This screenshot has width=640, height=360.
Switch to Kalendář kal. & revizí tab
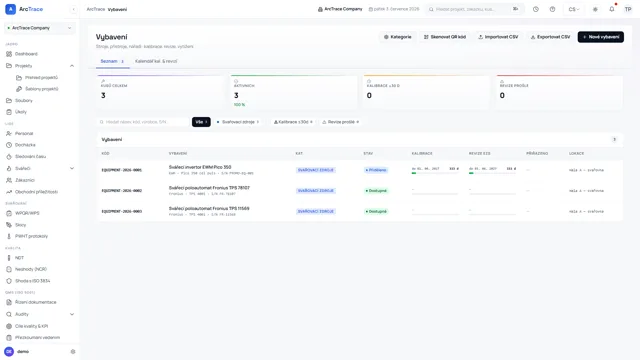click(156, 61)
